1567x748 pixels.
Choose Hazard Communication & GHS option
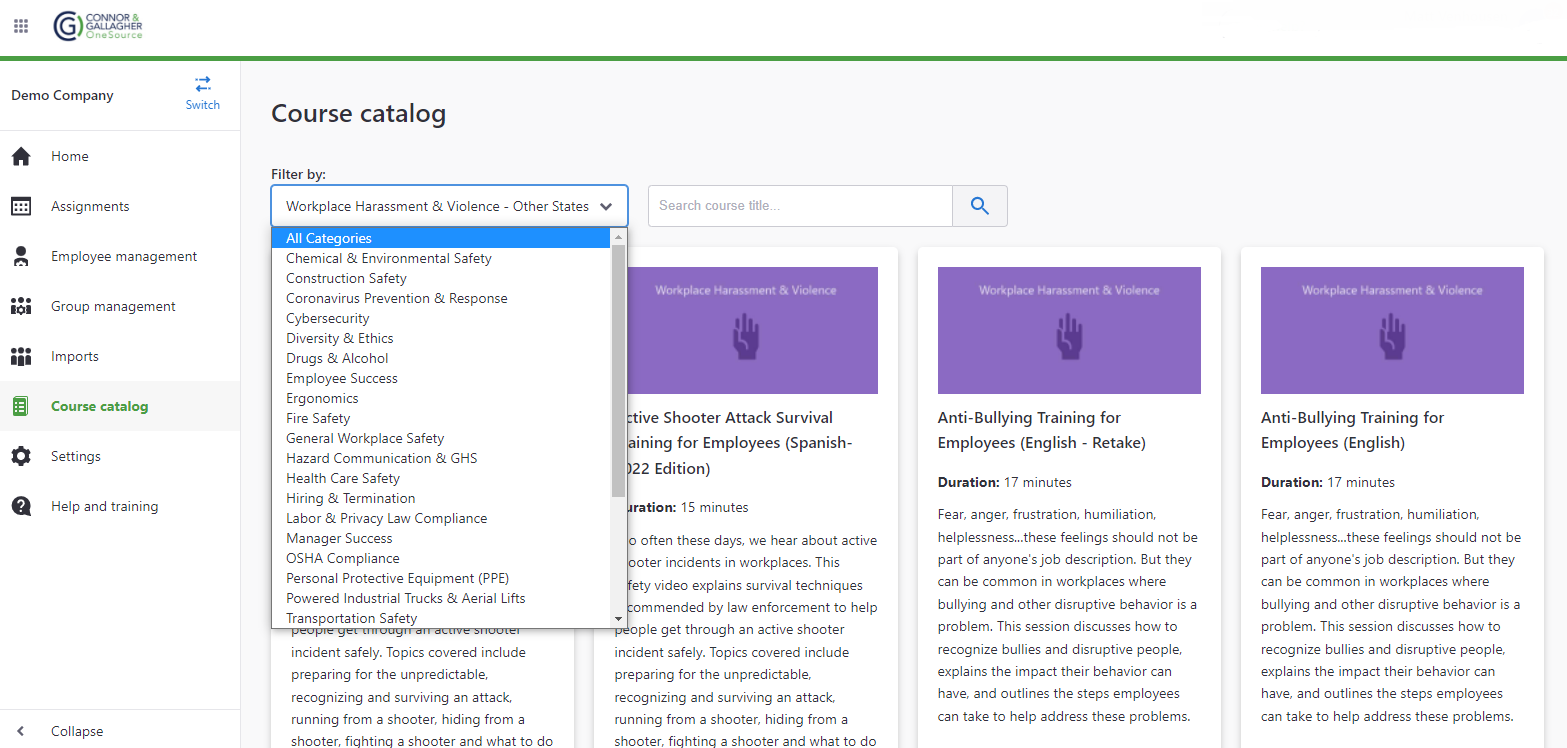[x=441, y=458]
